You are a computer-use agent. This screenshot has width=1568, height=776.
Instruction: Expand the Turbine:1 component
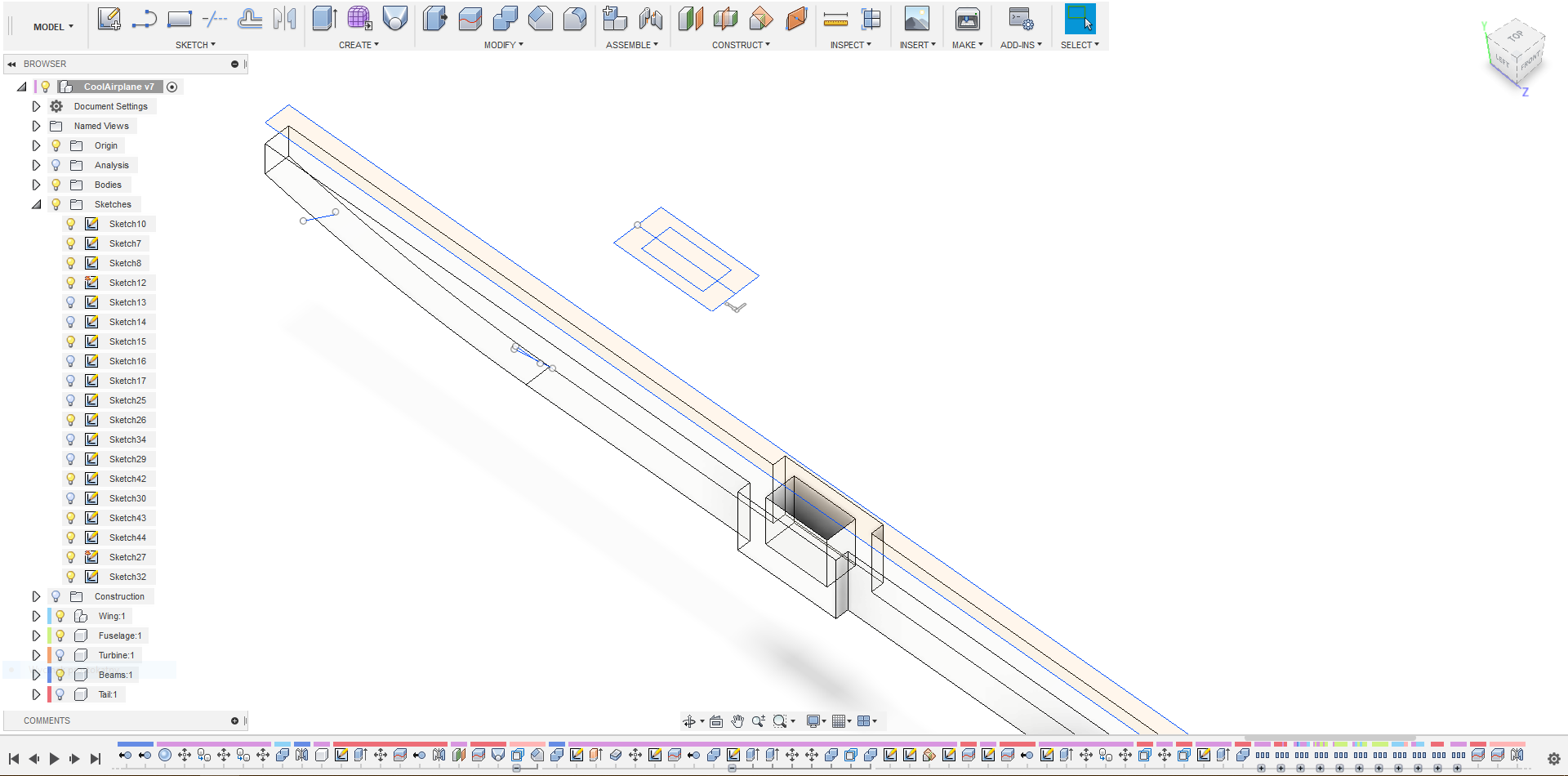pyautogui.click(x=36, y=655)
